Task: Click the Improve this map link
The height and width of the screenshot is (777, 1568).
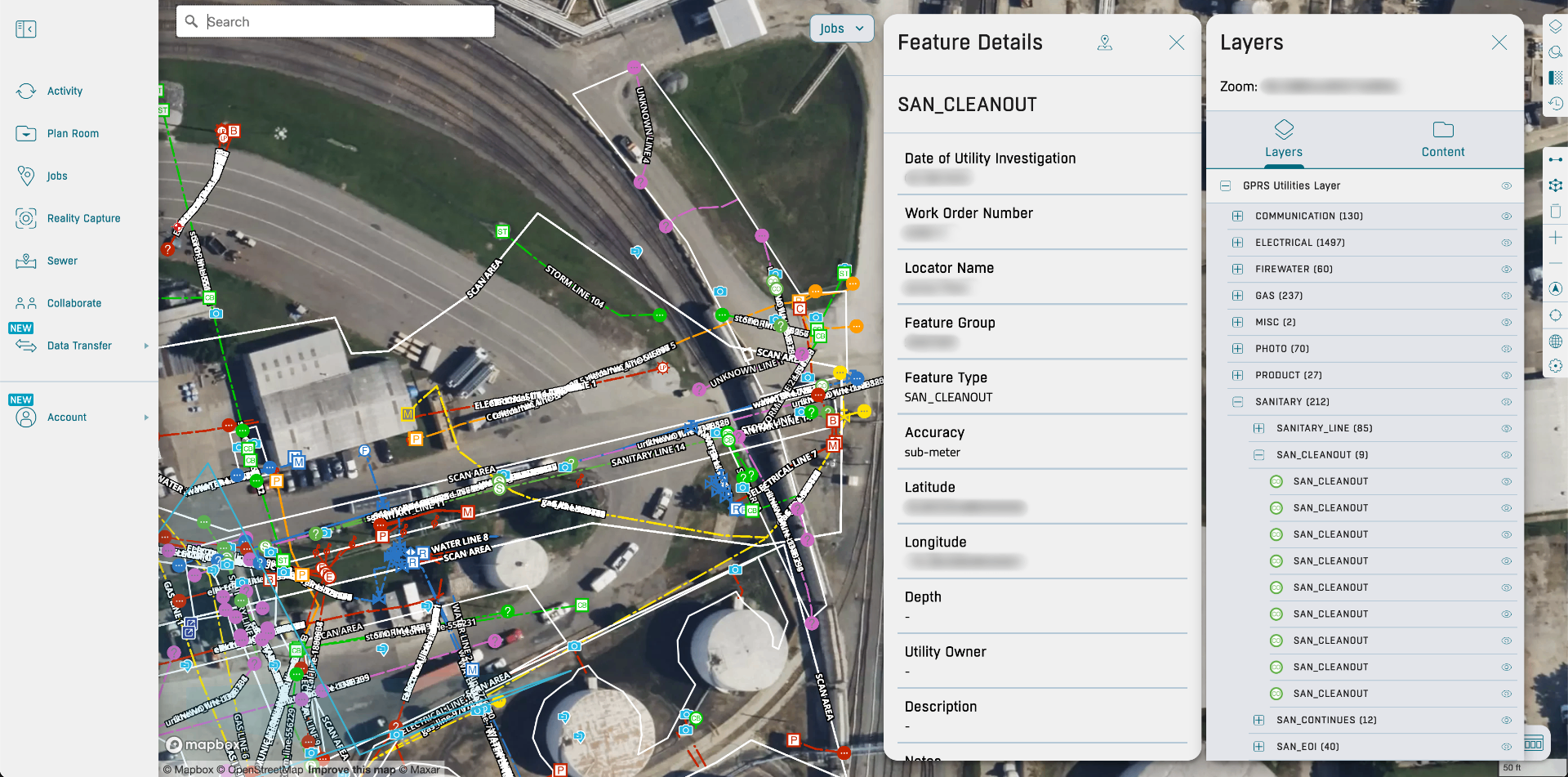Action: [352, 770]
